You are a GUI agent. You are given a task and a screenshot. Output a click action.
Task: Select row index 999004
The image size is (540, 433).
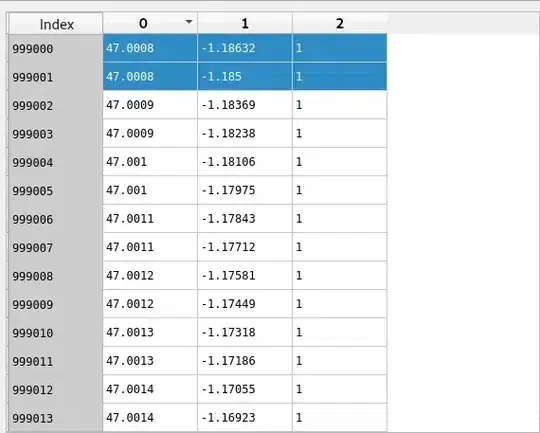click(56, 162)
